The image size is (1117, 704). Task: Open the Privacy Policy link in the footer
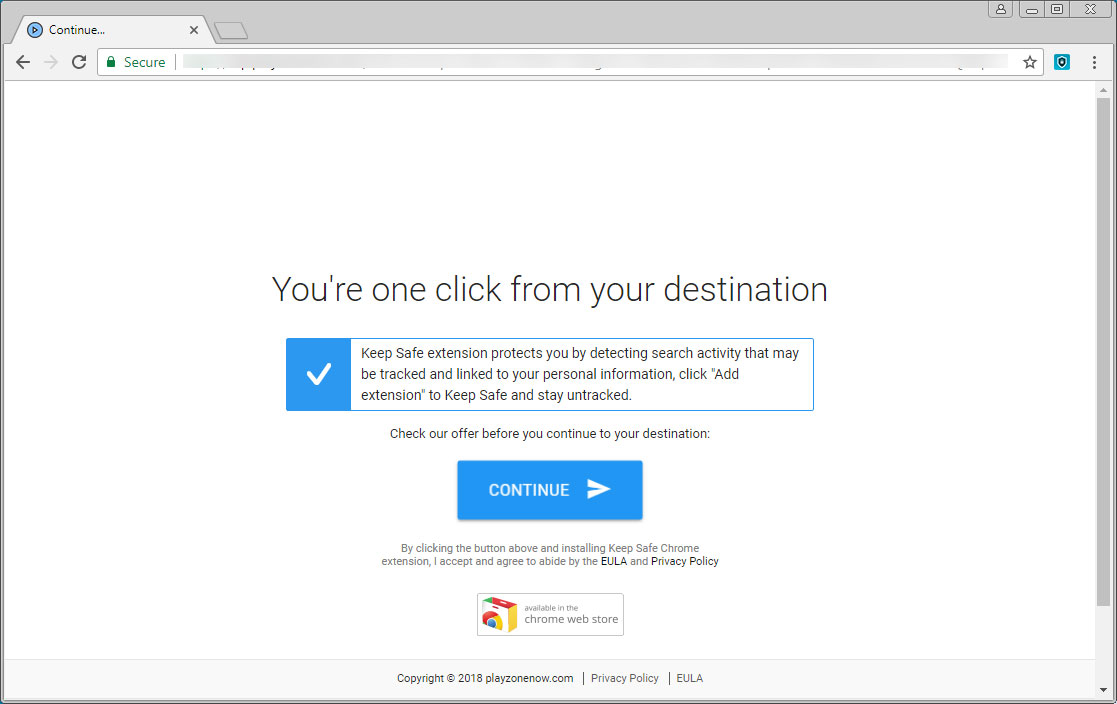624,678
